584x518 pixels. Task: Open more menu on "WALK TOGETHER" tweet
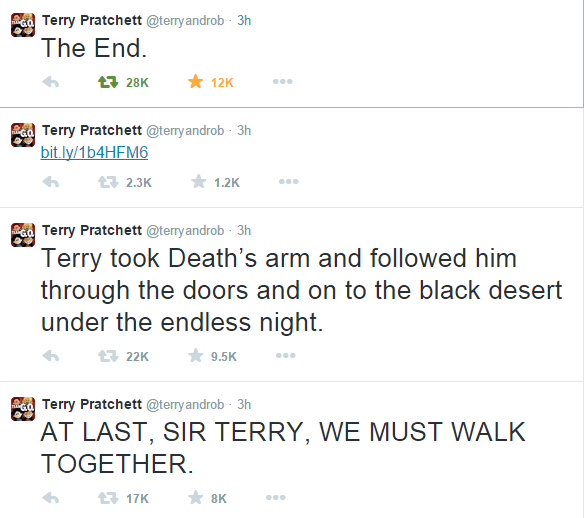[x=276, y=498]
